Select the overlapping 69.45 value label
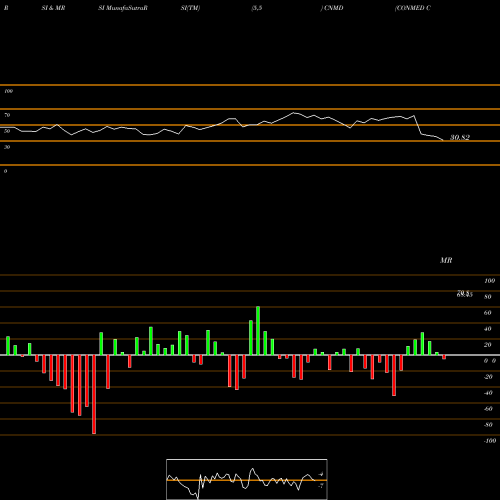The width and height of the screenshot is (500, 500). pyautogui.click(x=465, y=294)
